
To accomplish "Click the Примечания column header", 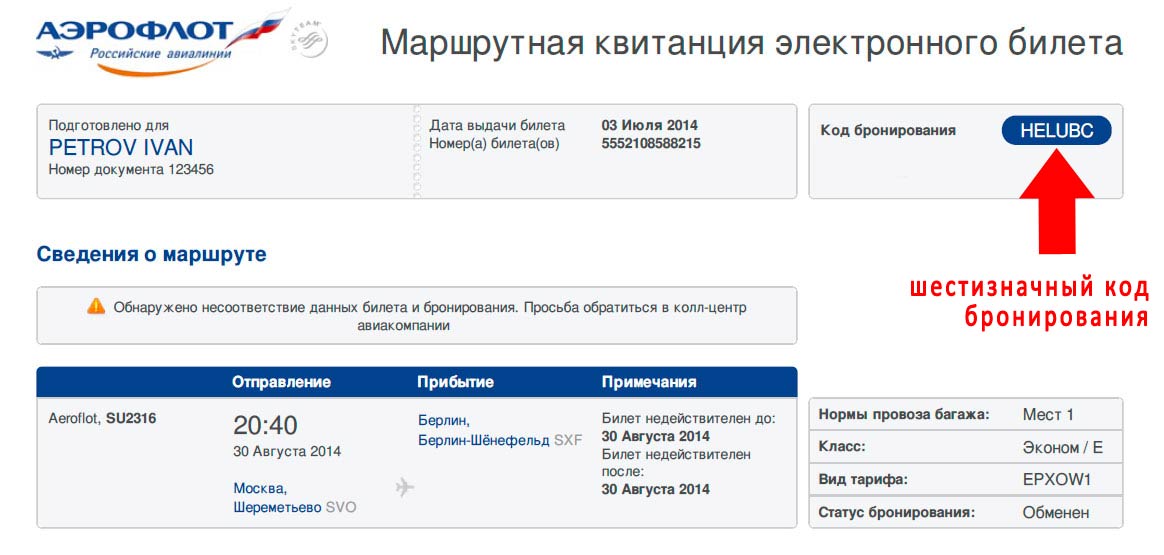I will click(x=649, y=382).
